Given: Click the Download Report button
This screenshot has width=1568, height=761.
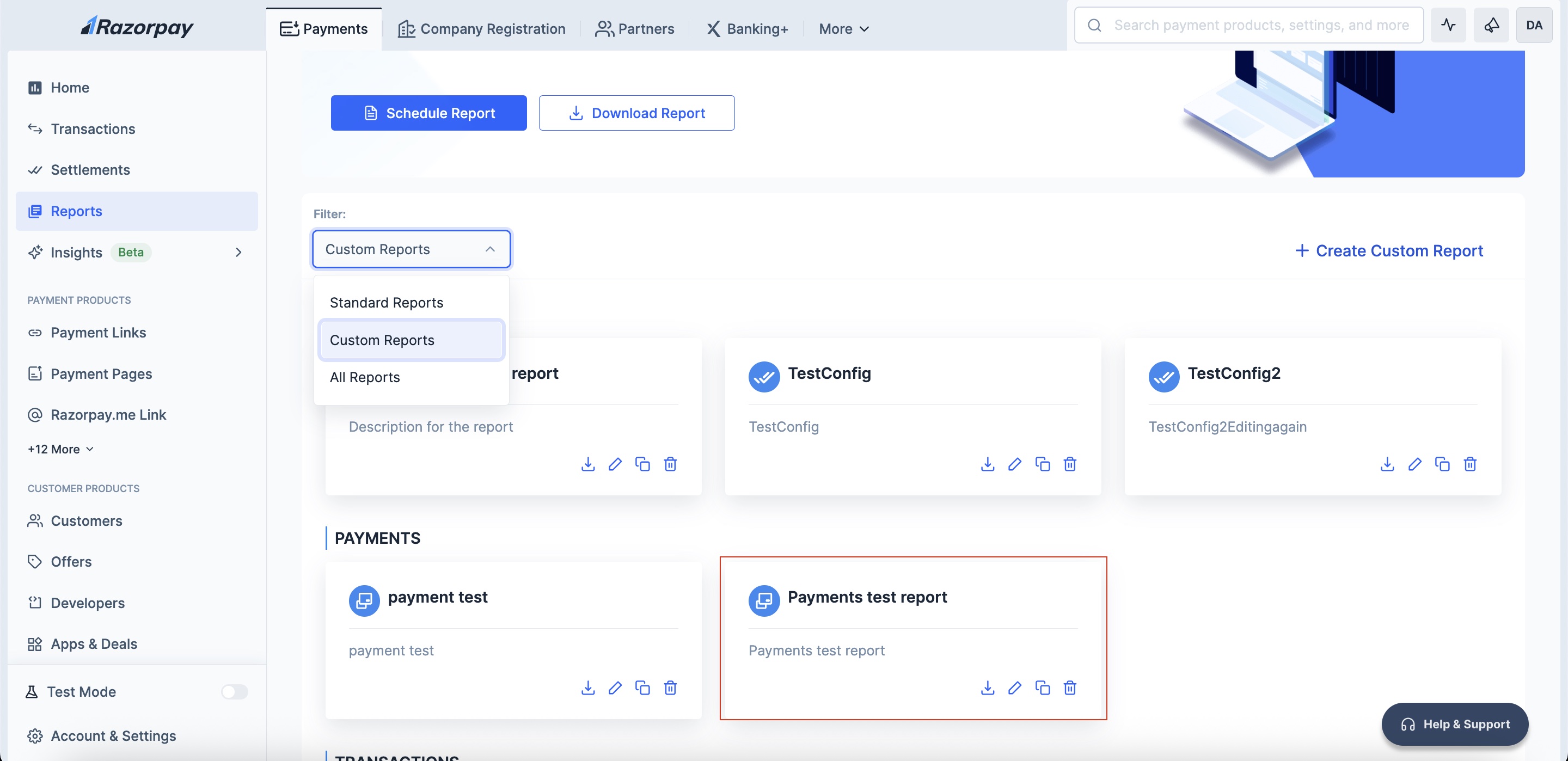Looking at the screenshot, I should point(636,113).
